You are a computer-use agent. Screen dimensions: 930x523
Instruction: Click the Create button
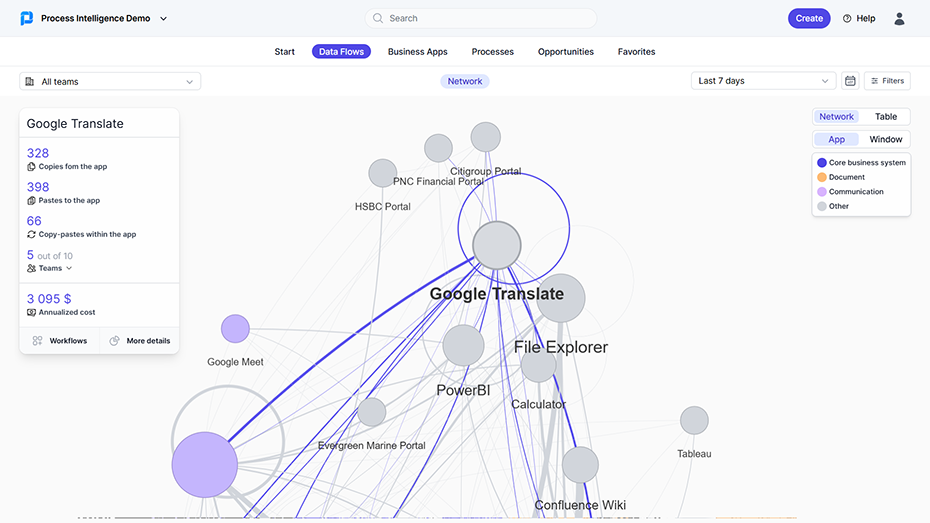coord(809,18)
